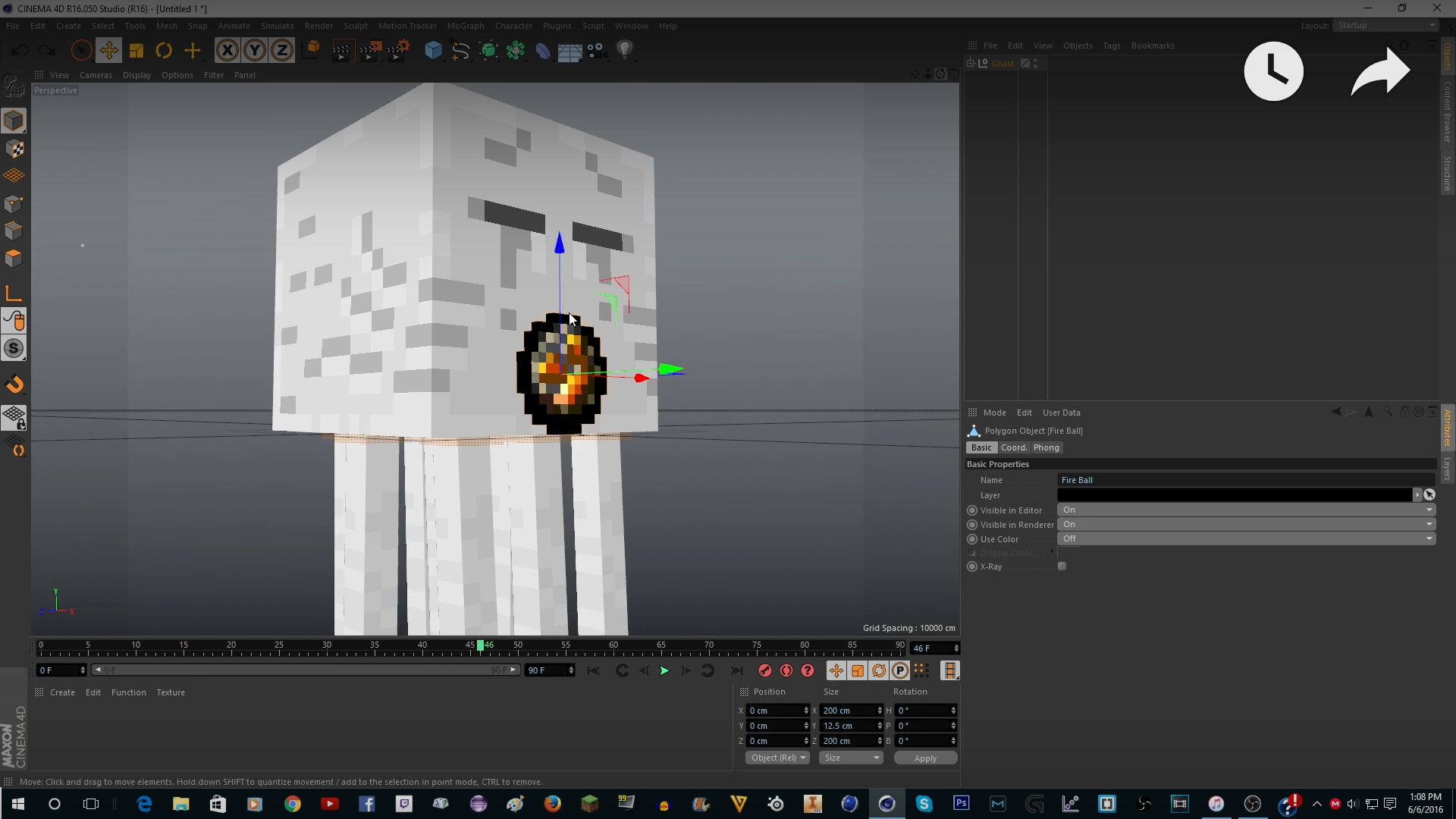Click the current frame 46 F stepper
Image resolution: width=1456 pixels, height=819 pixels.
pos(955,648)
